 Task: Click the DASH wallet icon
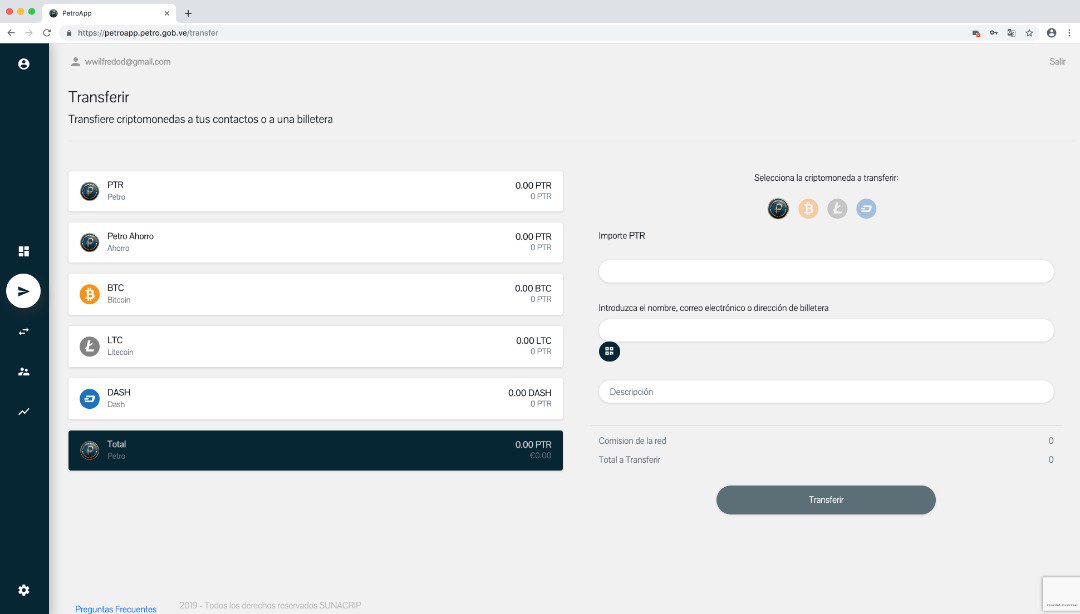click(x=90, y=398)
